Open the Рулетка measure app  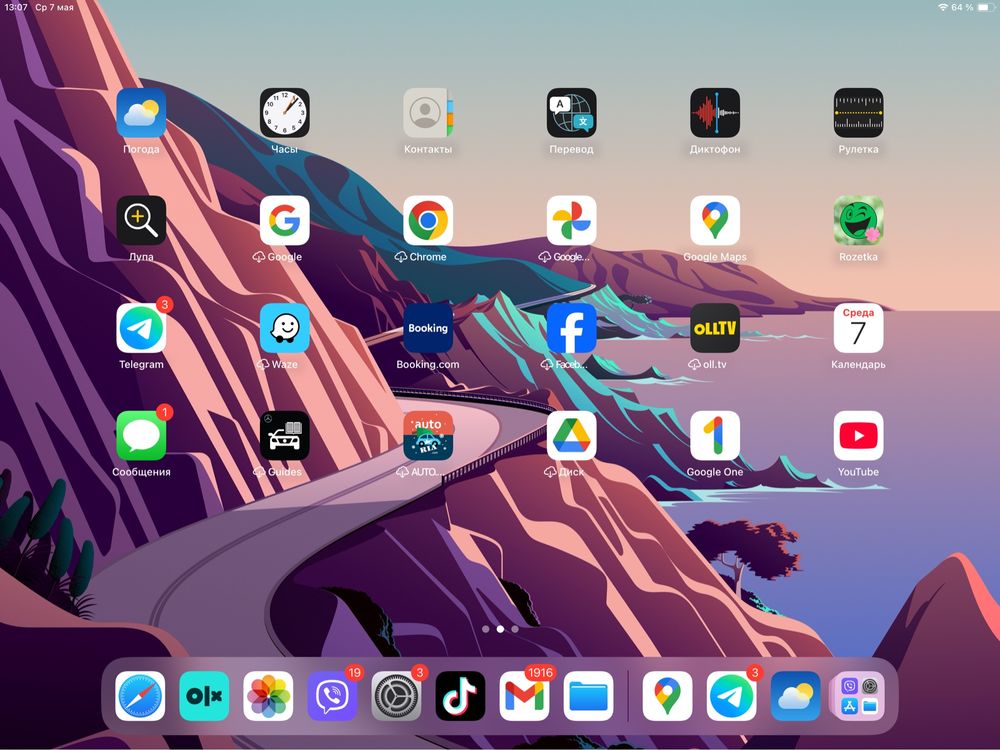click(x=858, y=113)
